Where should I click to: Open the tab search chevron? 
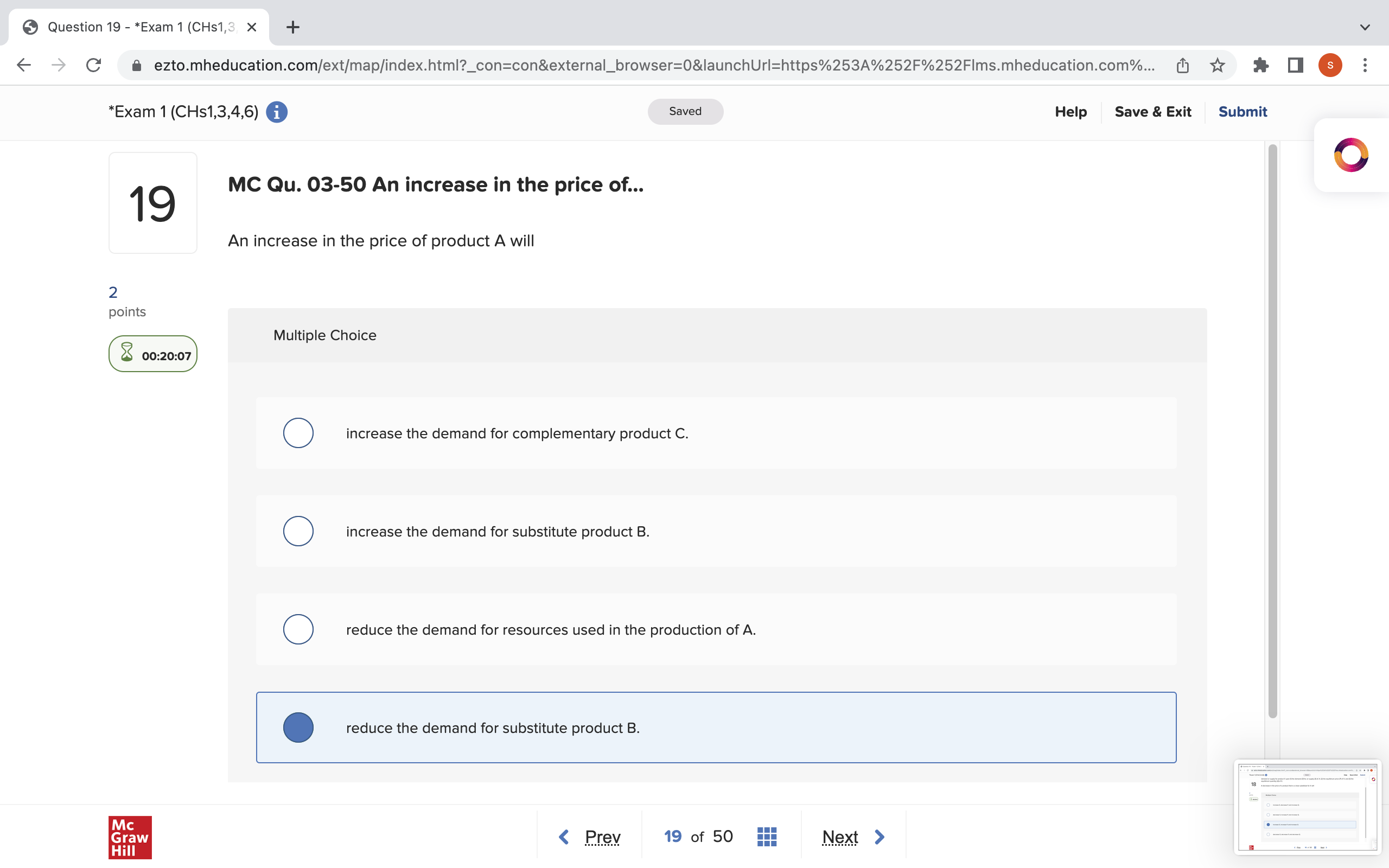point(1365,27)
